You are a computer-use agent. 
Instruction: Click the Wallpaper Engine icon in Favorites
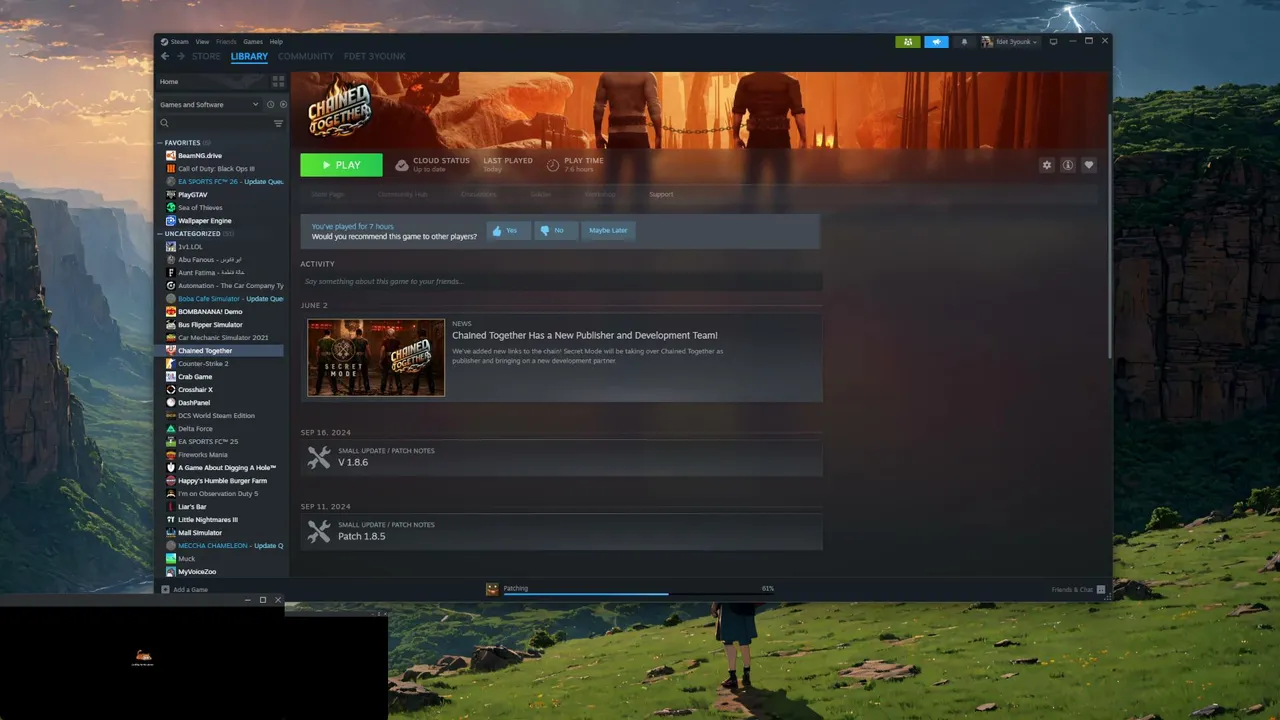coord(171,221)
